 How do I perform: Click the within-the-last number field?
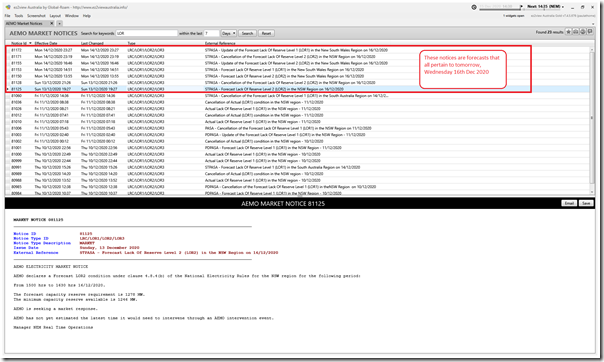[x=211, y=34]
